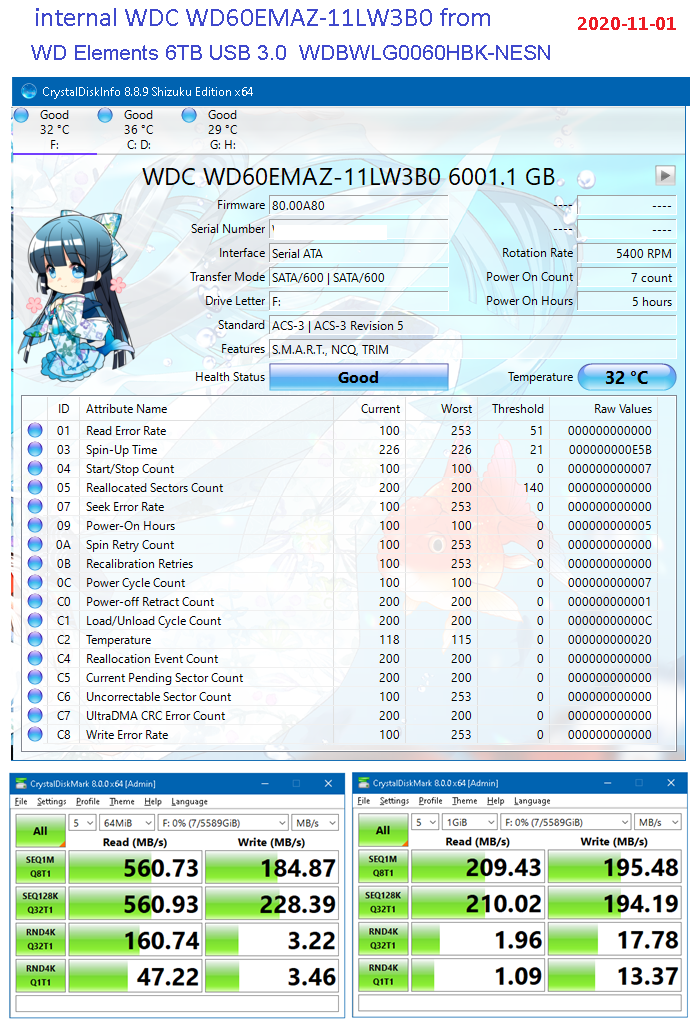Run All tests in 1GiB window
Screen dimensions: 692x1021
[383, 830]
